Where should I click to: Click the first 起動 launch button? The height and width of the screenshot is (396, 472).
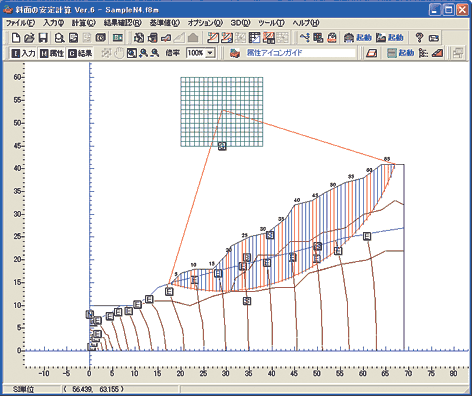(x=358, y=38)
